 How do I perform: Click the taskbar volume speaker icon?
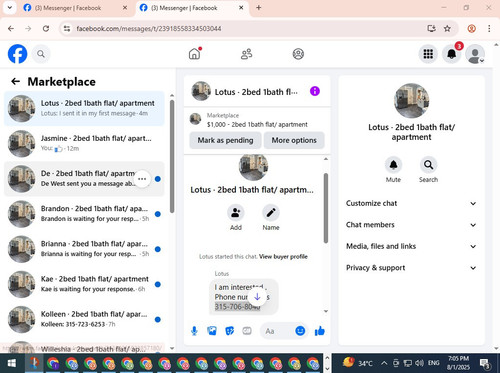419,363
